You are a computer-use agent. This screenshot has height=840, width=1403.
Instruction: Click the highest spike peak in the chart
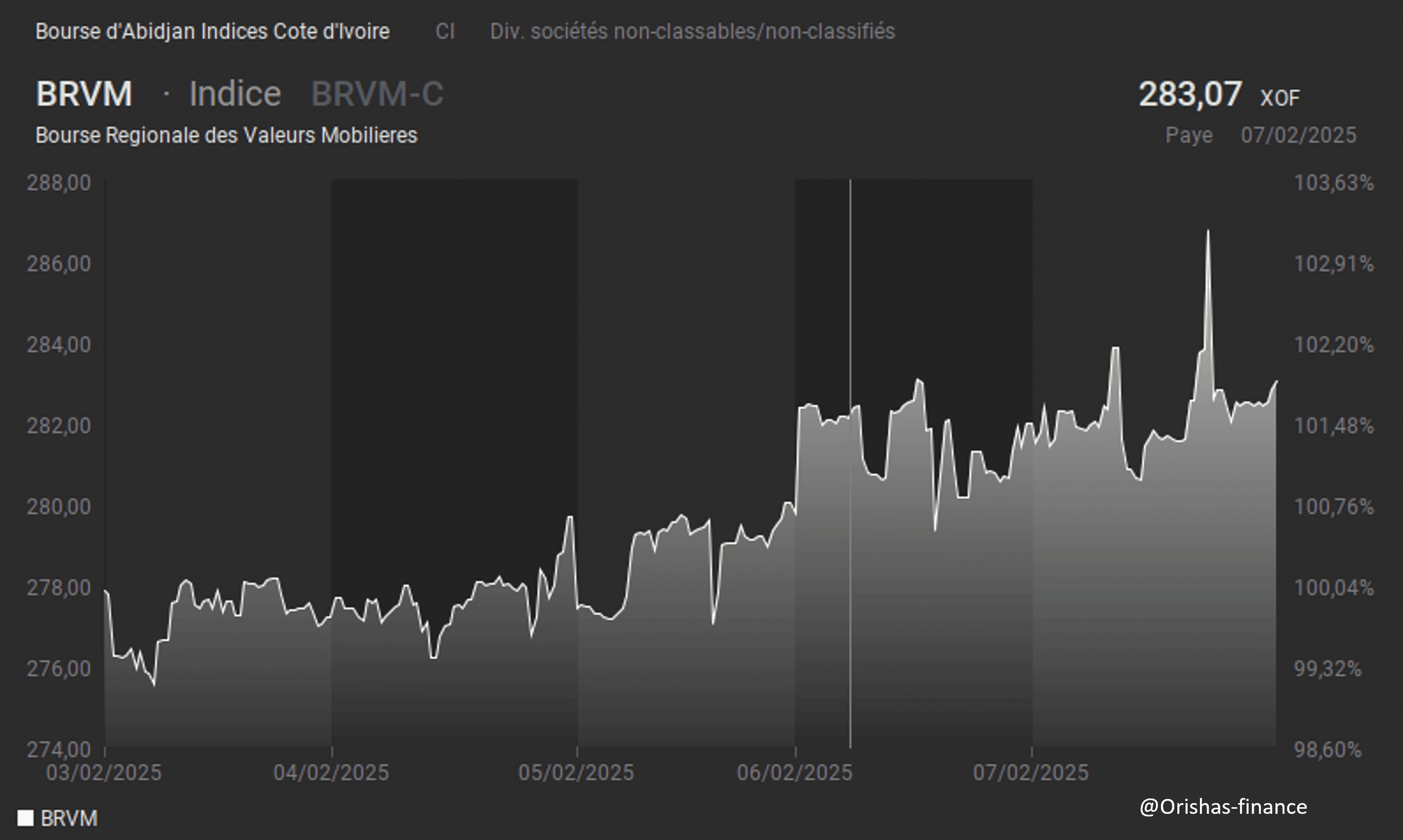click(1208, 232)
